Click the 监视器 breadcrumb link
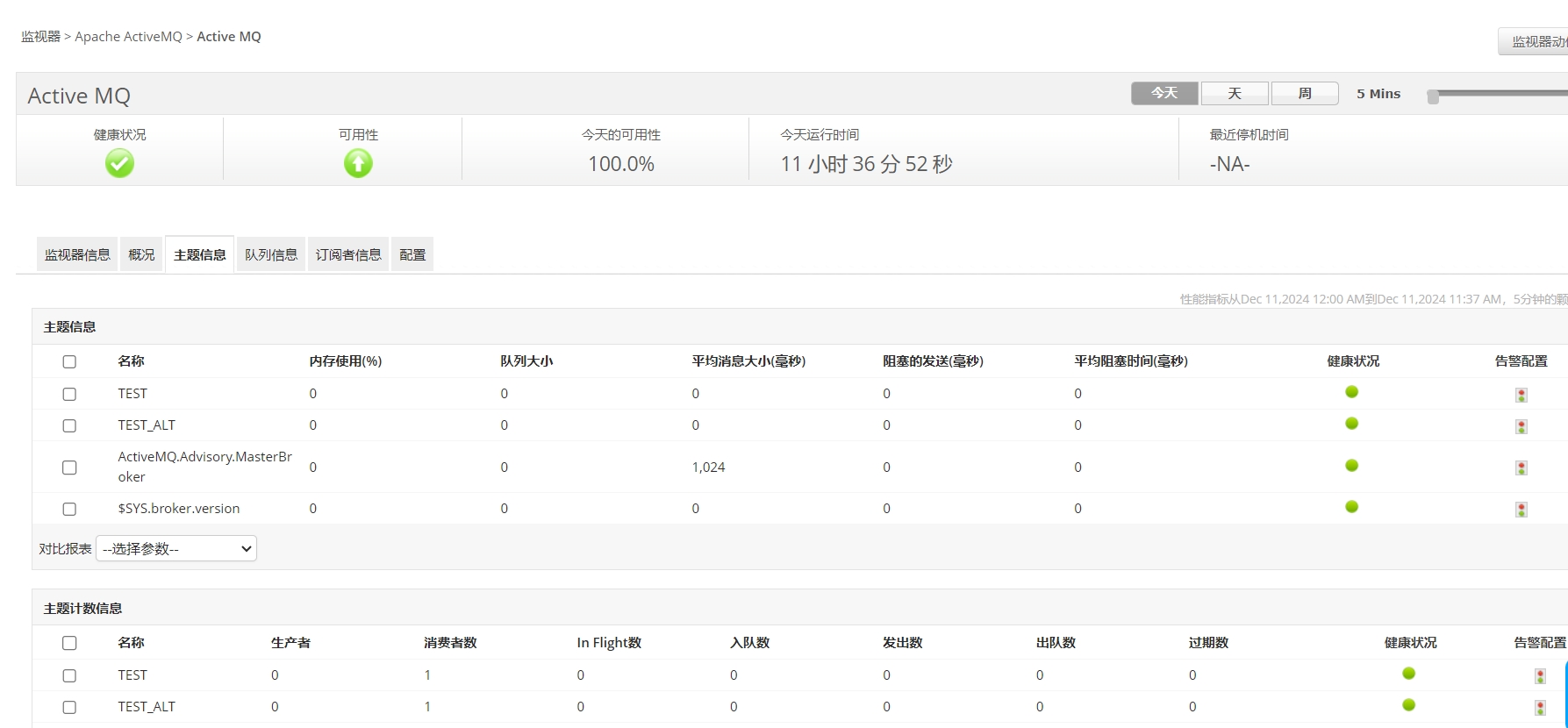This screenshot has height=728, width=1568. coord(40,36)
